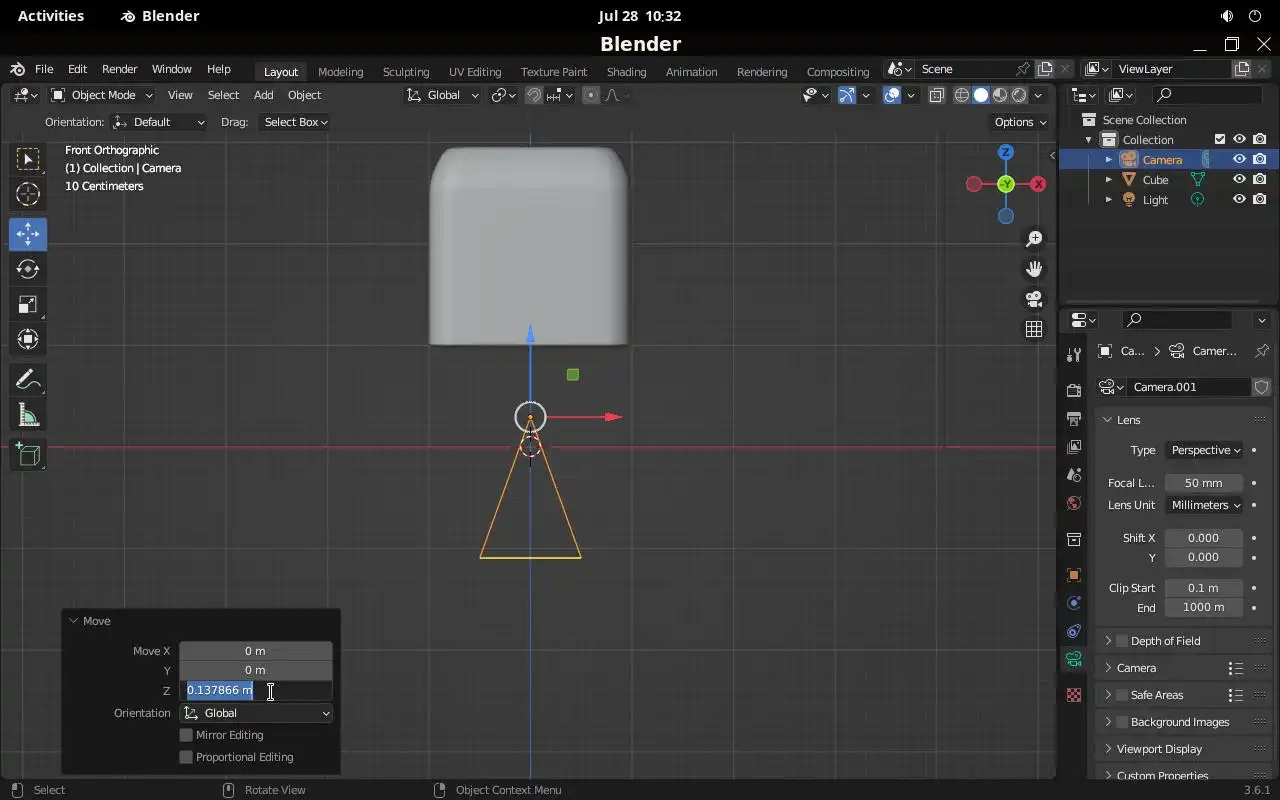Toggle Background Images checkbox

(1122, 722)
